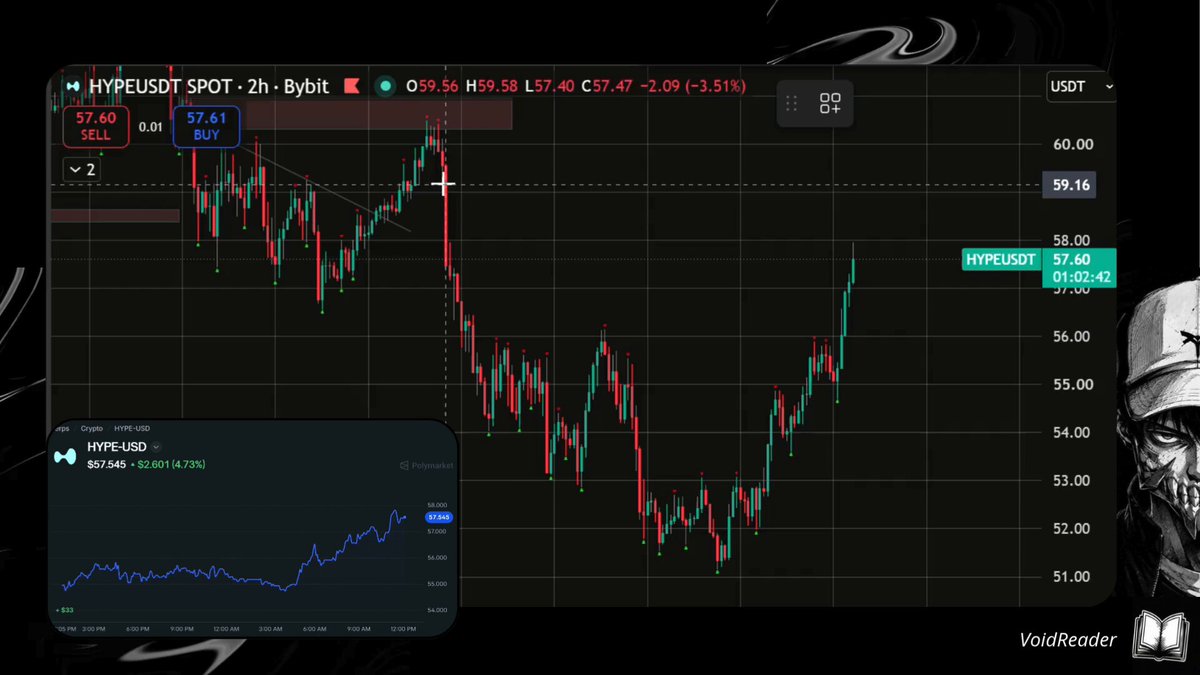Click the $57.545 price in Polymarket panel
Image resolution: width=1200 pixels, height=675 pixels.
pyautogui.click(x=107, y=465)
